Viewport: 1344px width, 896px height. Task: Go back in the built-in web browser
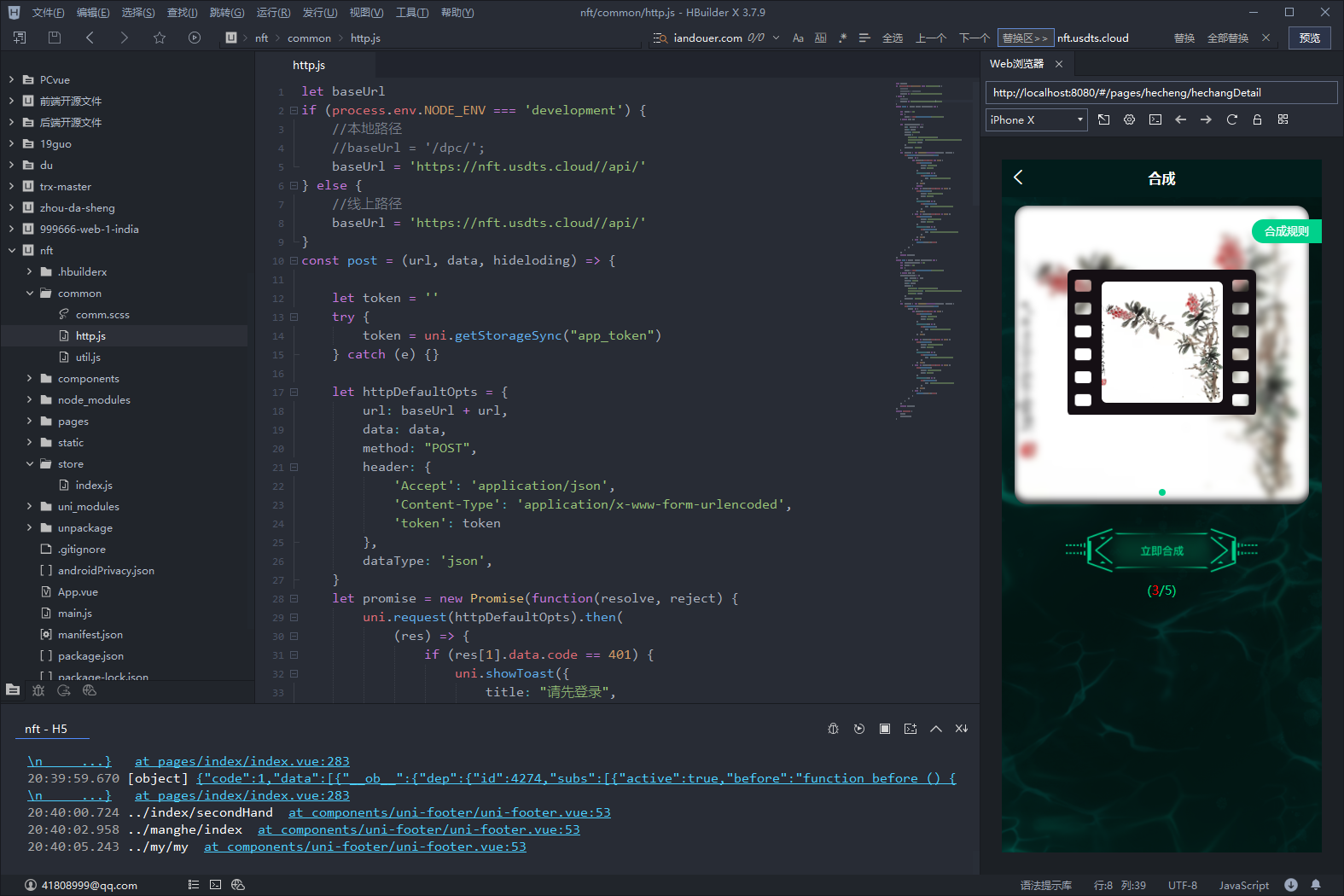[x=1181, y=119]
